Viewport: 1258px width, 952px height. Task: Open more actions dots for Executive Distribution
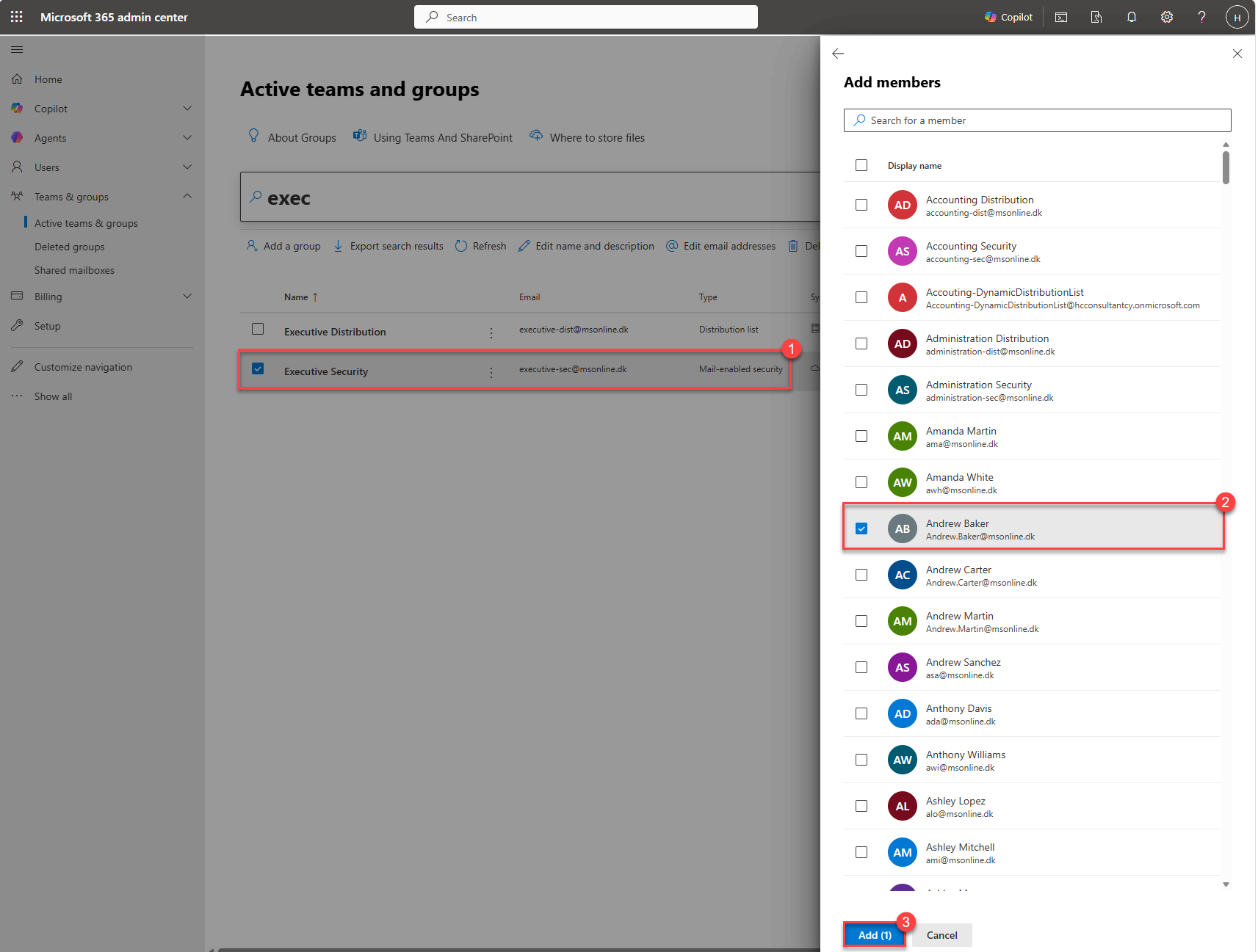491,333
